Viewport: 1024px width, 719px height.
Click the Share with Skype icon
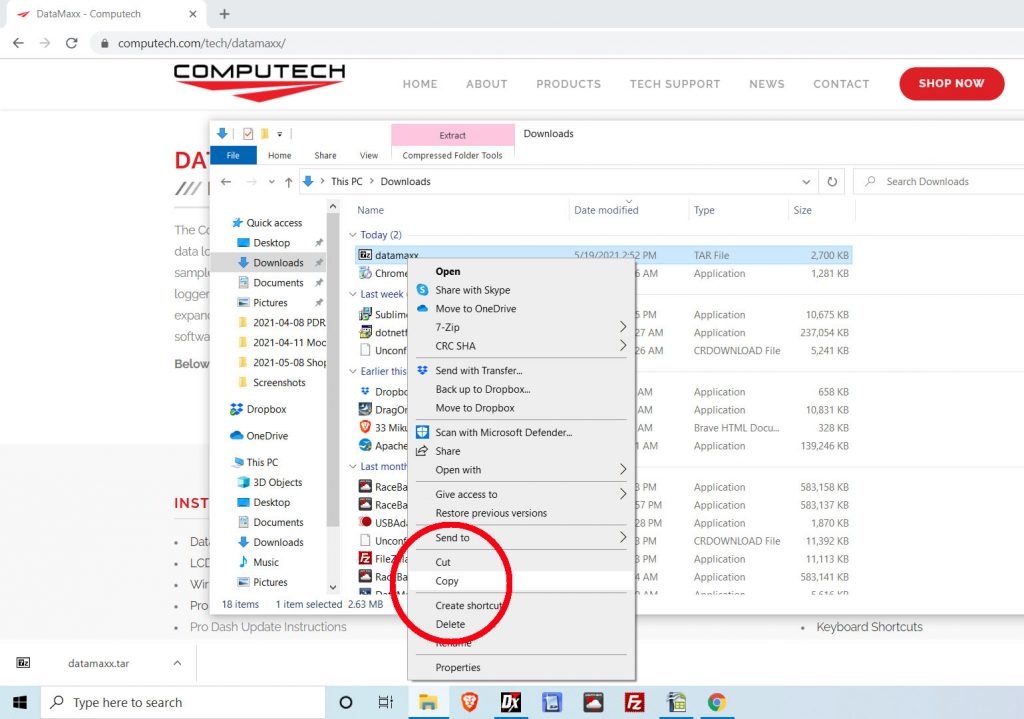(423, 290)
